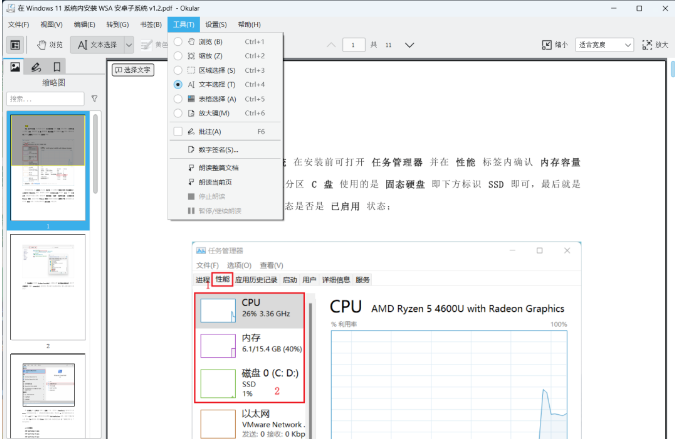Viewport: 675px width, 439px height.
Task: Open page 2 thumbnail
Action: 48,287
